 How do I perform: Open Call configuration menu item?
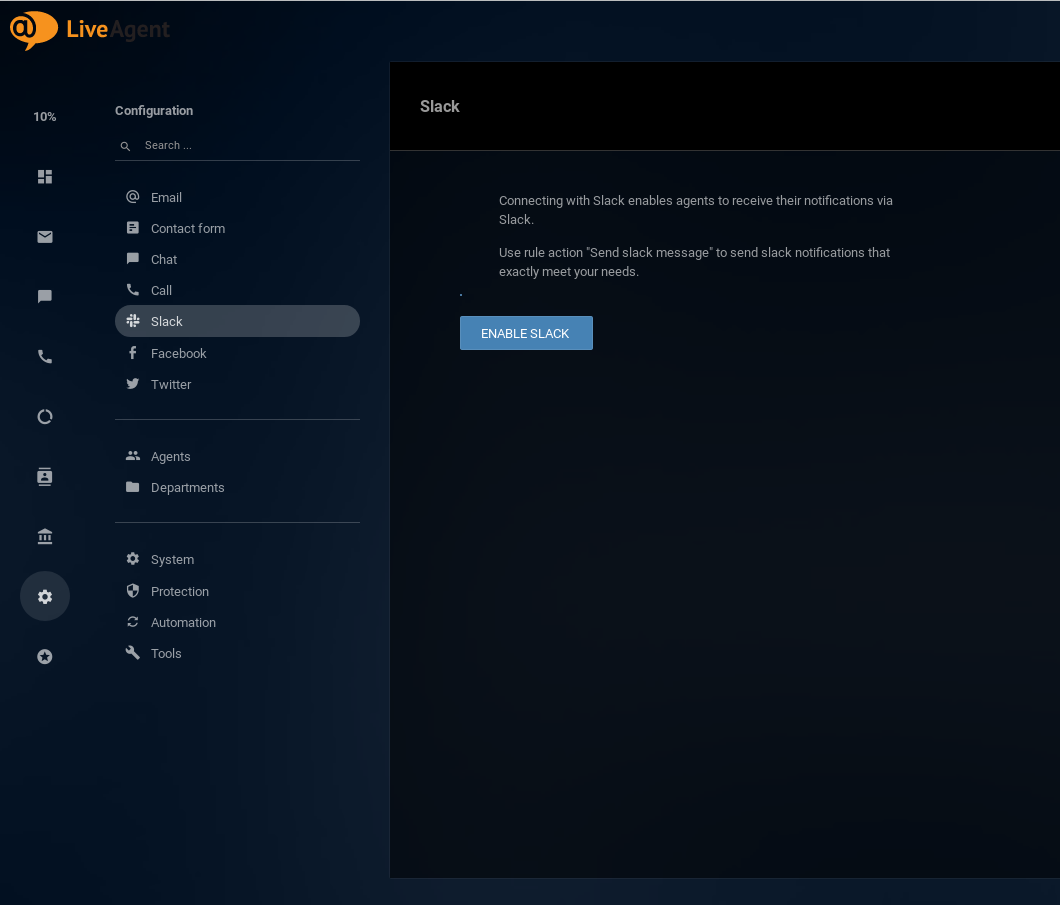tap(237, 291)
